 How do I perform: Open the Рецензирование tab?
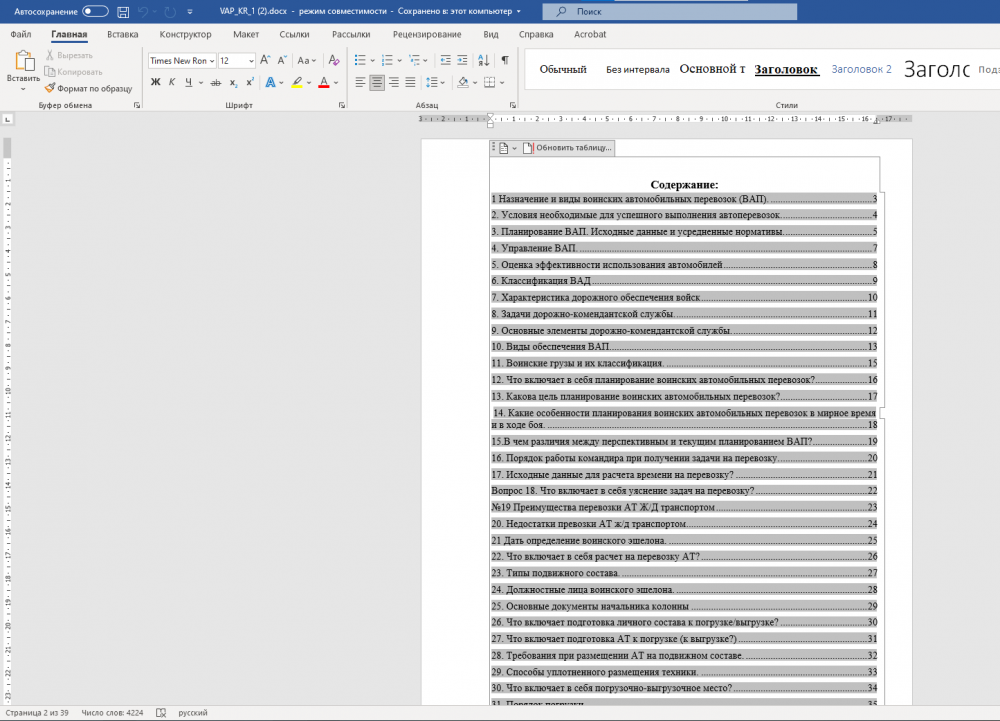(427, 34)
